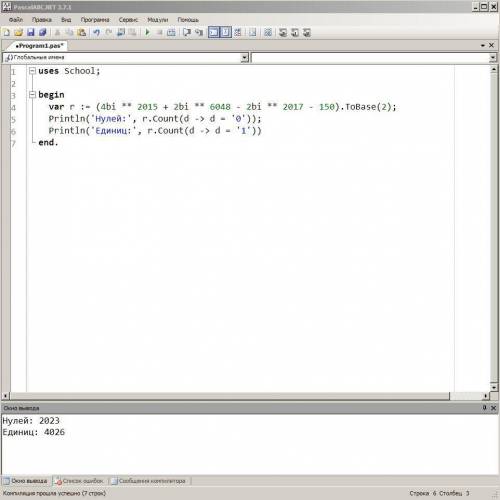This screenshot has height=500, width=500.
Task: Open the Глобальные имена dropdown list
Action: 245,58
